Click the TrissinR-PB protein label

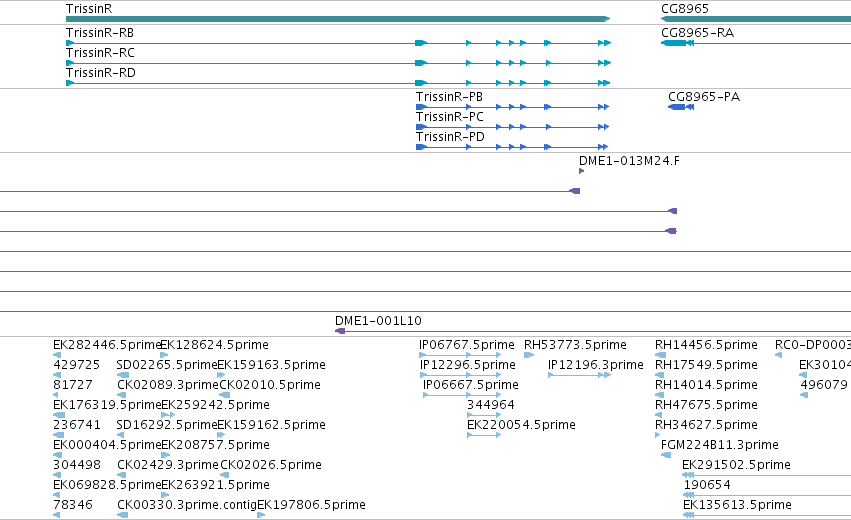coord(449,97)
